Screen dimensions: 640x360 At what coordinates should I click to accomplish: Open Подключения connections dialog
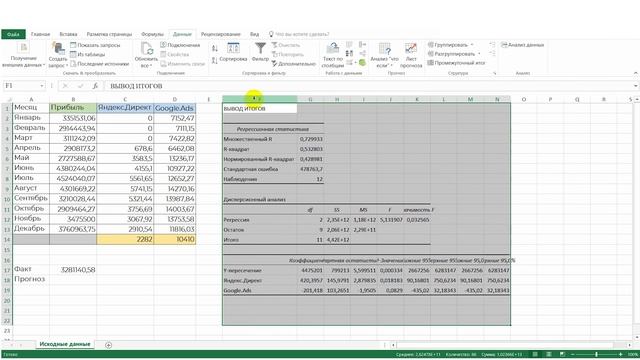pos(180,45)
